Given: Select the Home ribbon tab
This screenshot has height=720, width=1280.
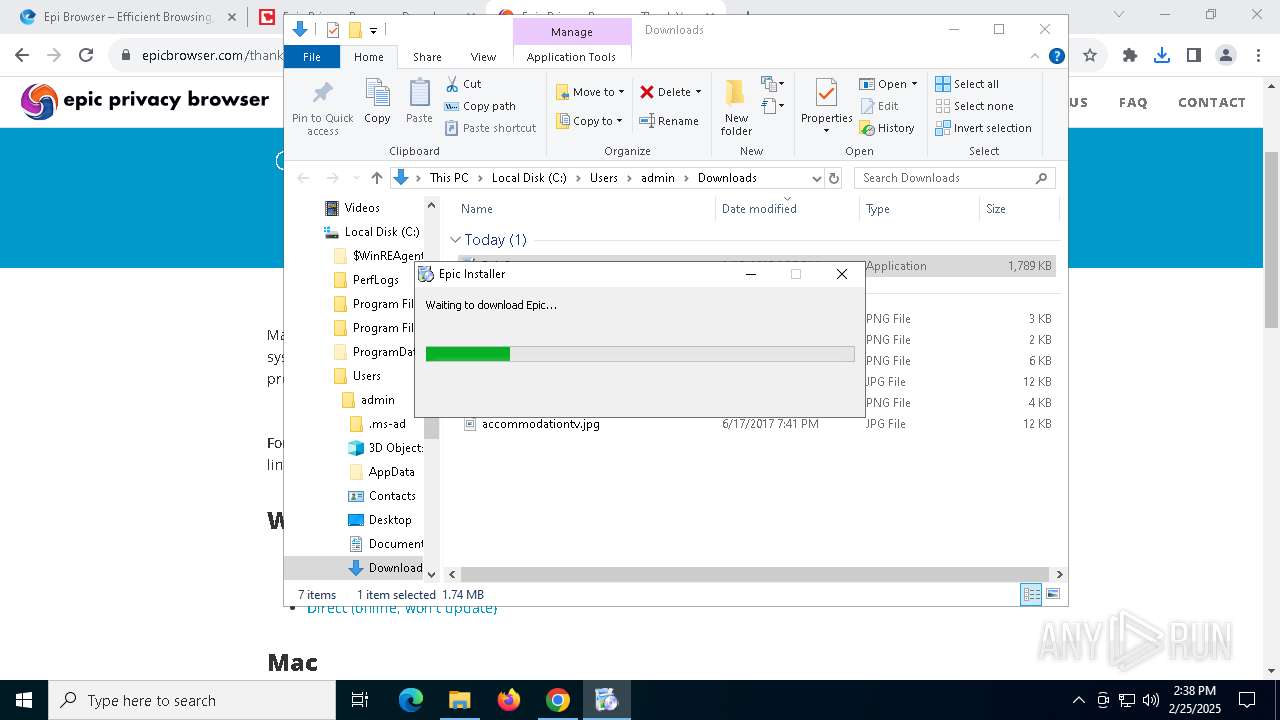Looking at the screenshot, I should pos(368,57).
